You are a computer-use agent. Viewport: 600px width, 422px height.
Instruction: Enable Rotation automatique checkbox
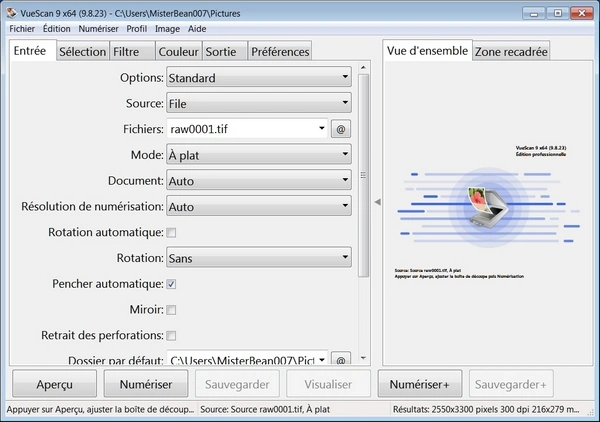tap(171, 232)
